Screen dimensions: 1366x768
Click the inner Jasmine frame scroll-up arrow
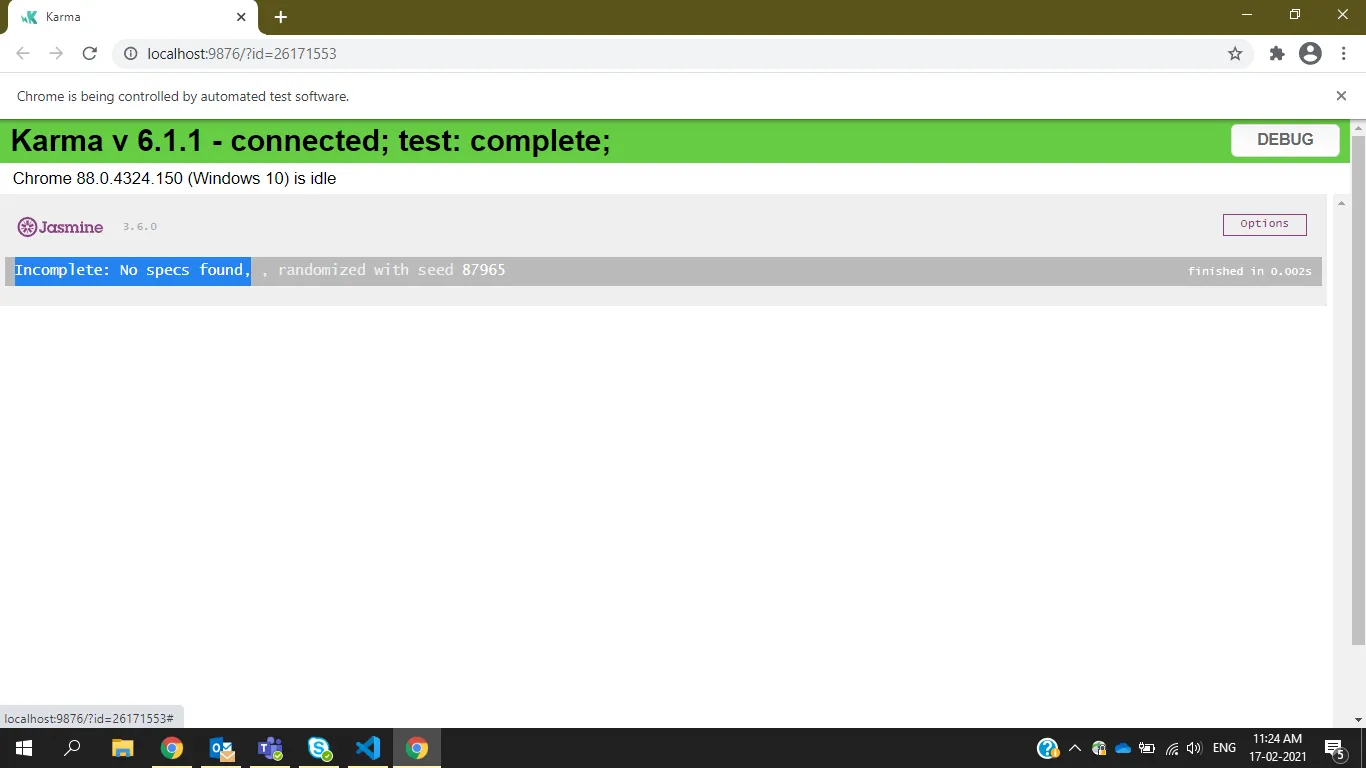[1341, 204]
